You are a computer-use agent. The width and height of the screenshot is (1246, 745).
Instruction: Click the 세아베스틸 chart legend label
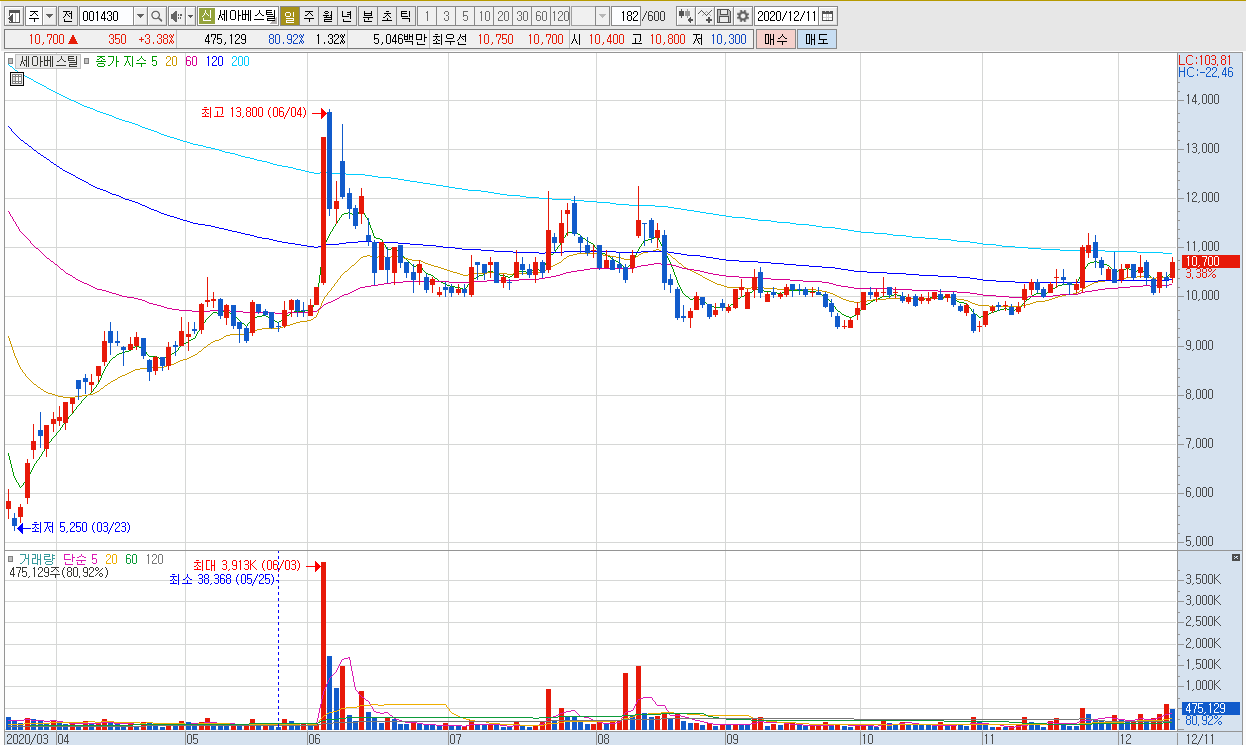(x=48, y=62)
